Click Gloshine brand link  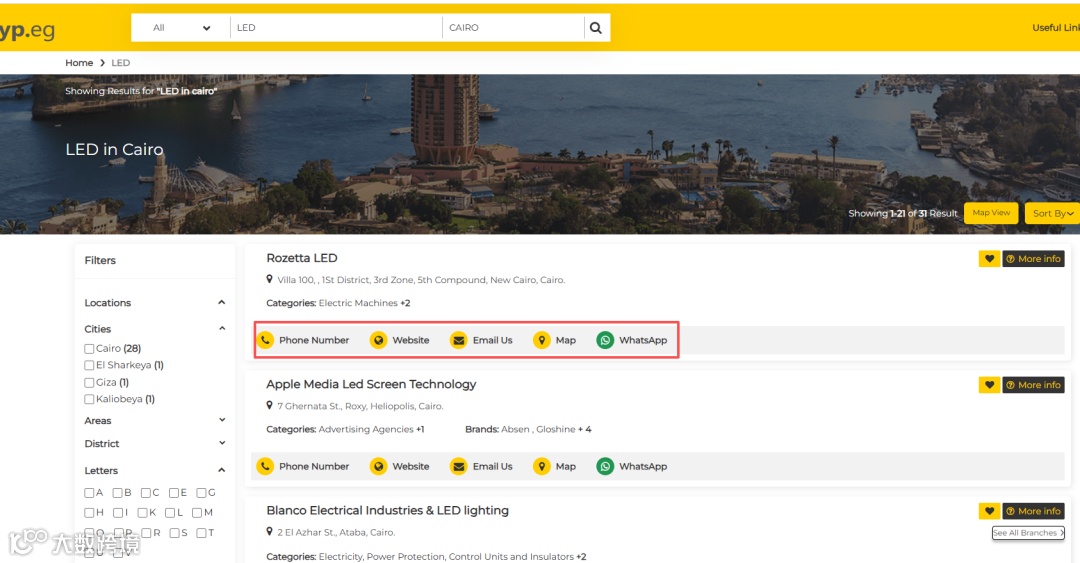coord(556,429)
